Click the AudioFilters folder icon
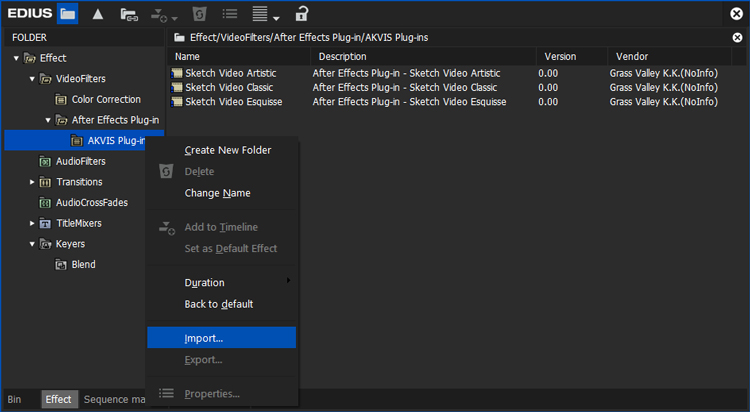Viewport: 750px width, 412px height. tap(45, 162)
